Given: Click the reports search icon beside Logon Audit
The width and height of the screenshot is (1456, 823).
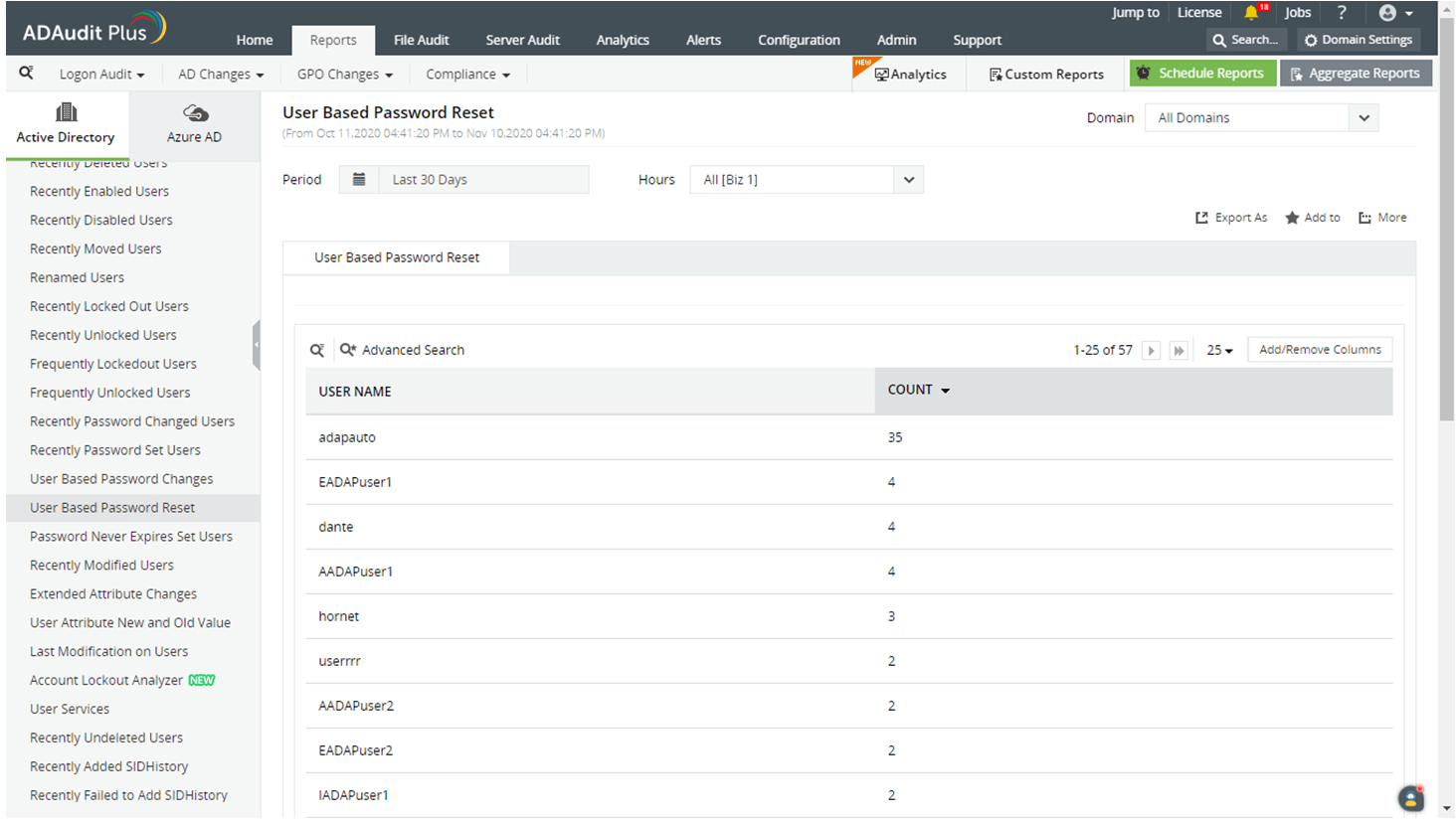Looking at the screenshot, I should point(26,73).
